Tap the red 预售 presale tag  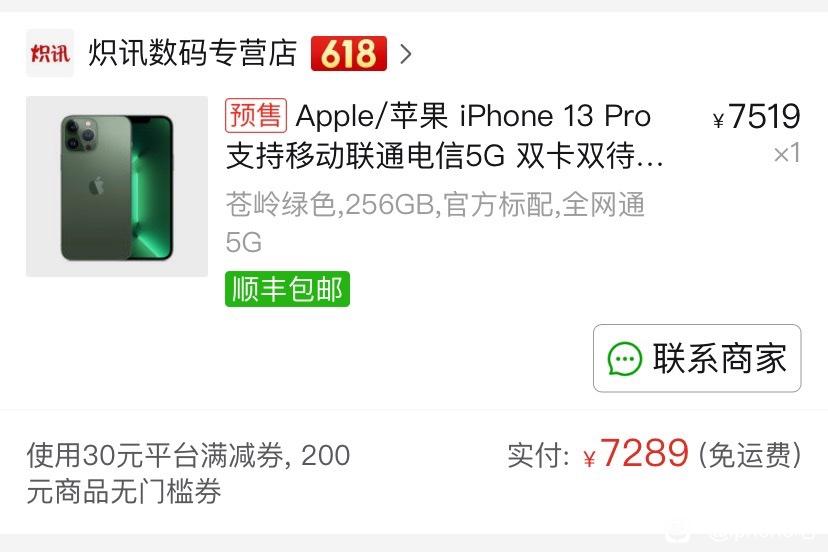(256, 115)
